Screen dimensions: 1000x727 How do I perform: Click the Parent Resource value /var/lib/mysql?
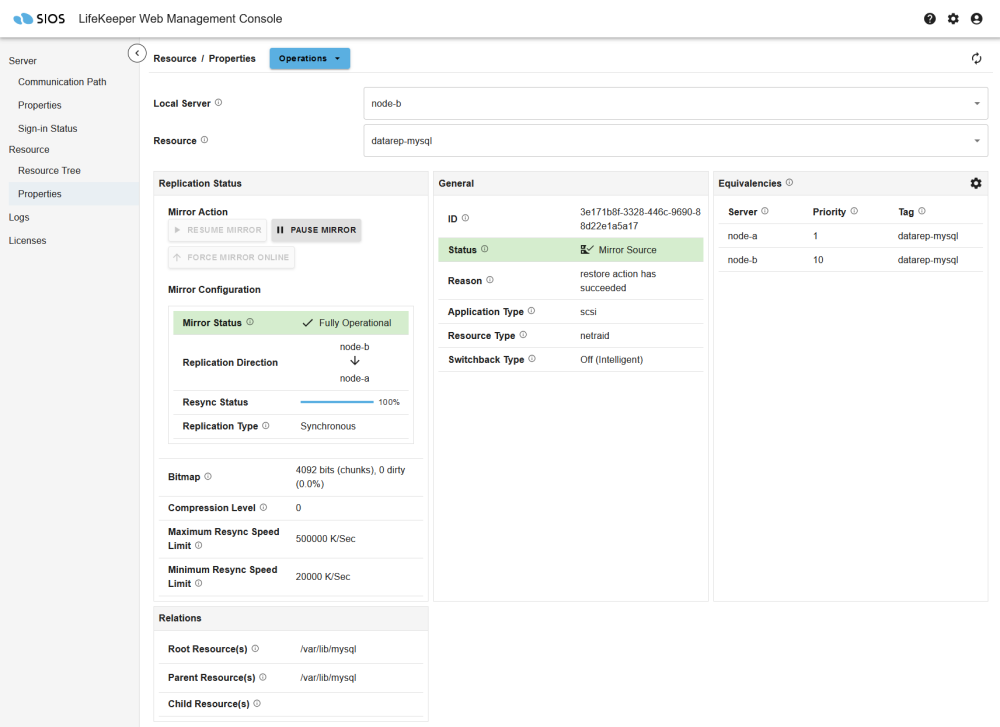point(328,678)
